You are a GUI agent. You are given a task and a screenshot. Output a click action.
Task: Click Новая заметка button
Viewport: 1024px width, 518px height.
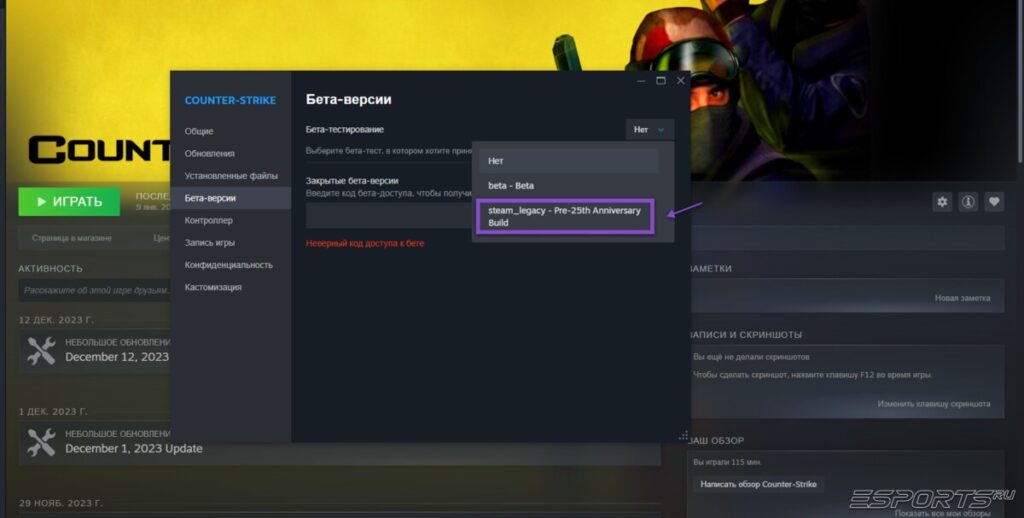tap(962, 298)
